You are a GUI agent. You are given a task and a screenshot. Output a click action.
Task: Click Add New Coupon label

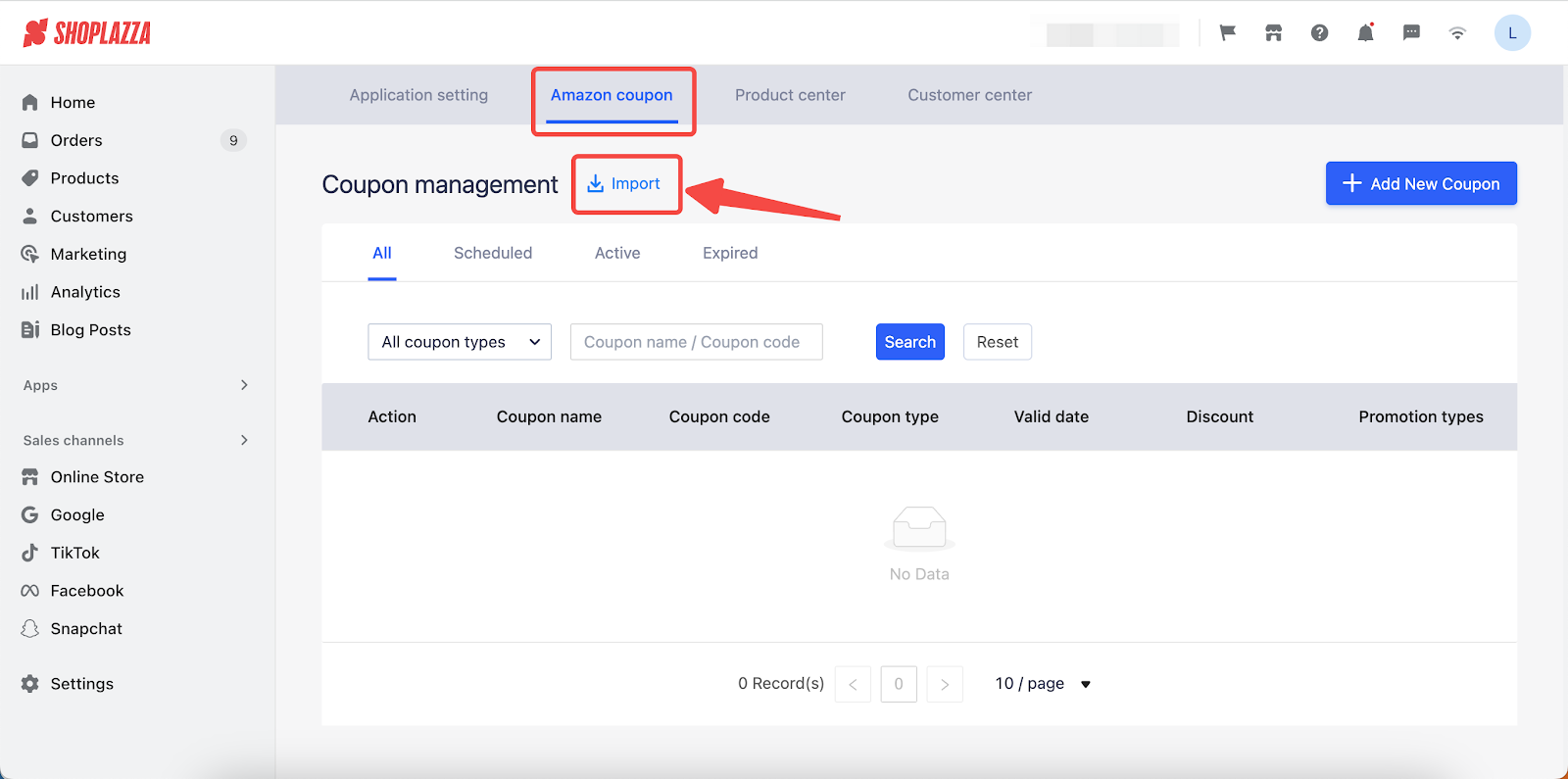tap(1435, 183)
